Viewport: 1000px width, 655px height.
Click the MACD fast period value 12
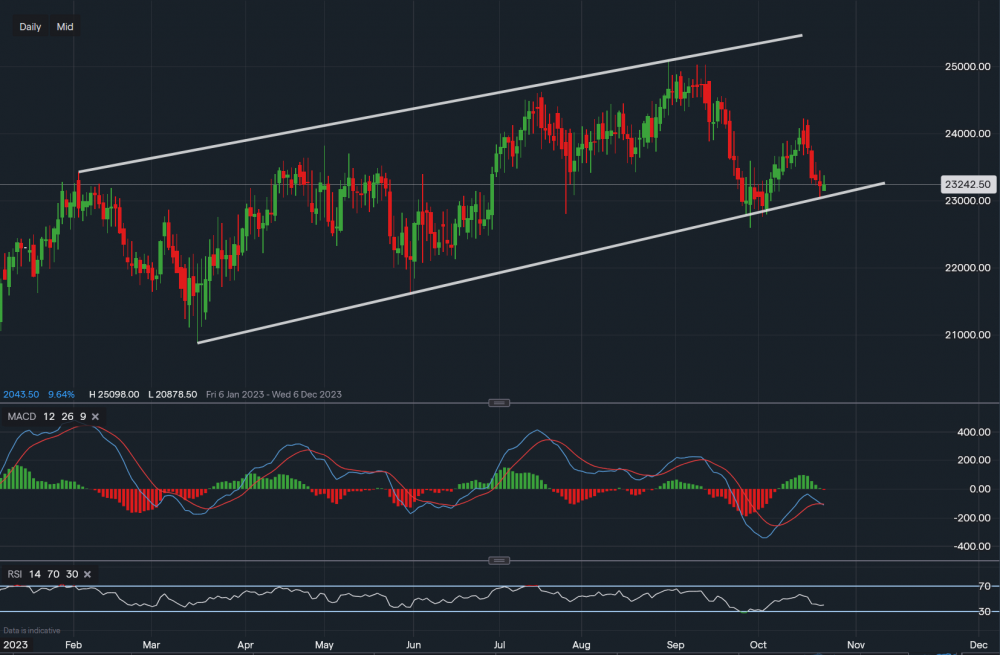click(49, 415)
